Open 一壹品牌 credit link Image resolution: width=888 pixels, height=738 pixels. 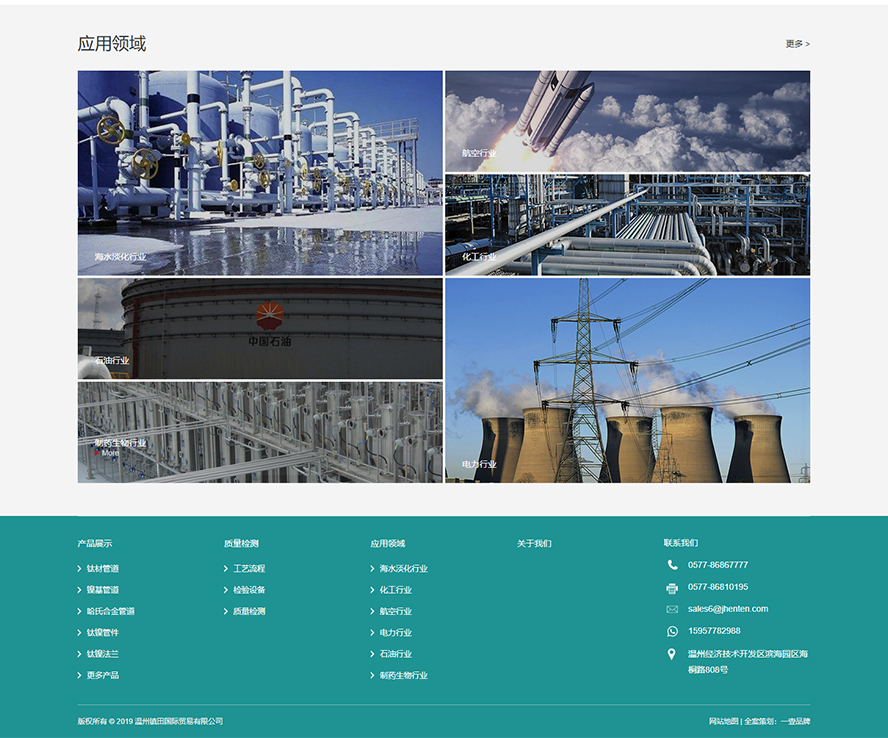coord(795,721)
